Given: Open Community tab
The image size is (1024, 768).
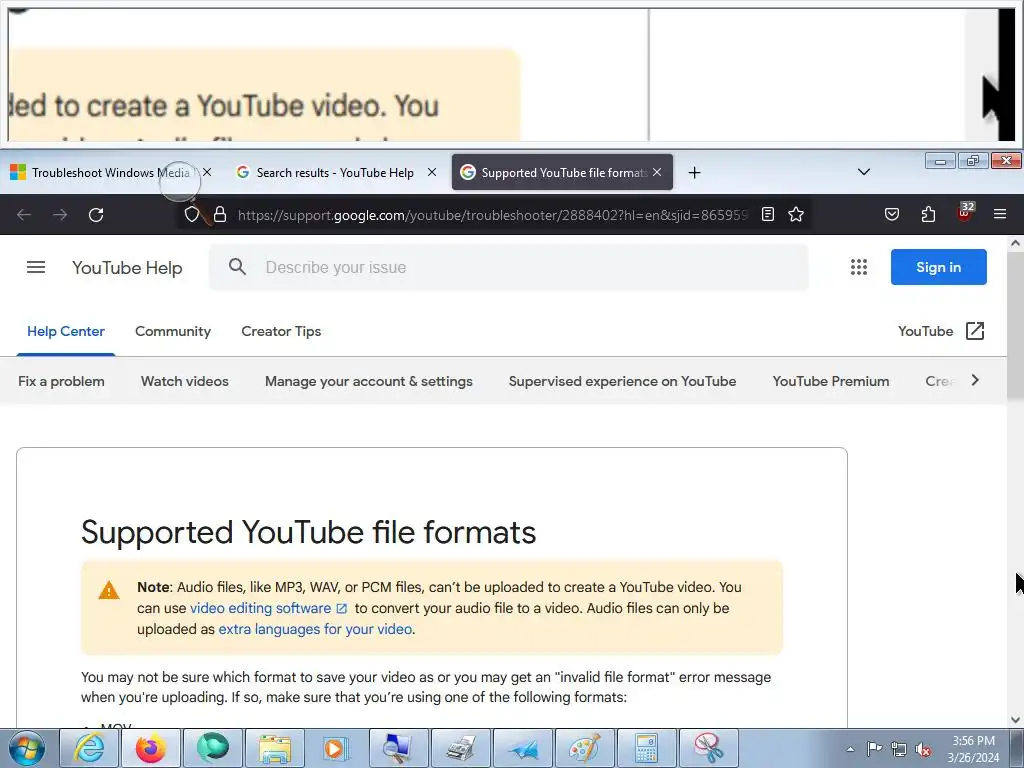Looking at the screenshot, I should pyautogui.click(x=173, y=331).
